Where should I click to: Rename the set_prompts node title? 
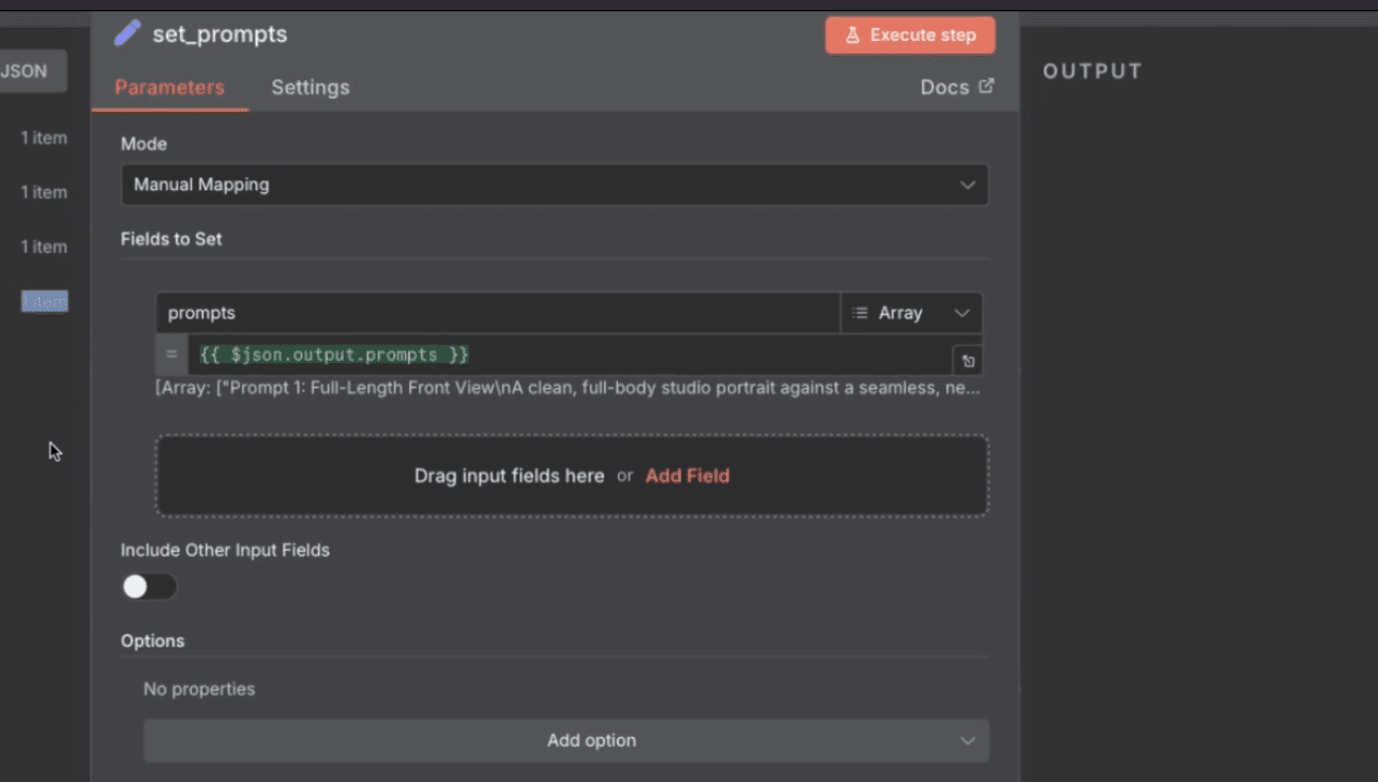point(219,34)
